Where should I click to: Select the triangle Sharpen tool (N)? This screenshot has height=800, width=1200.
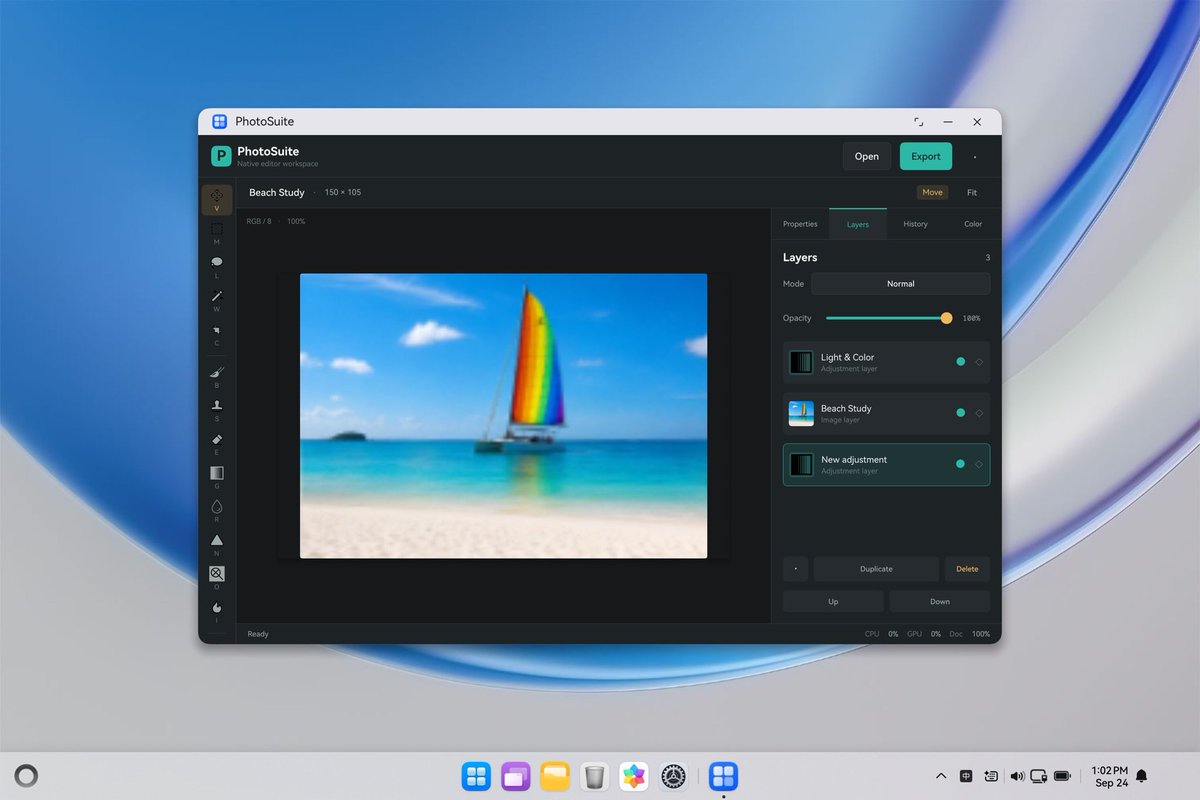click(x=217, y=545)
